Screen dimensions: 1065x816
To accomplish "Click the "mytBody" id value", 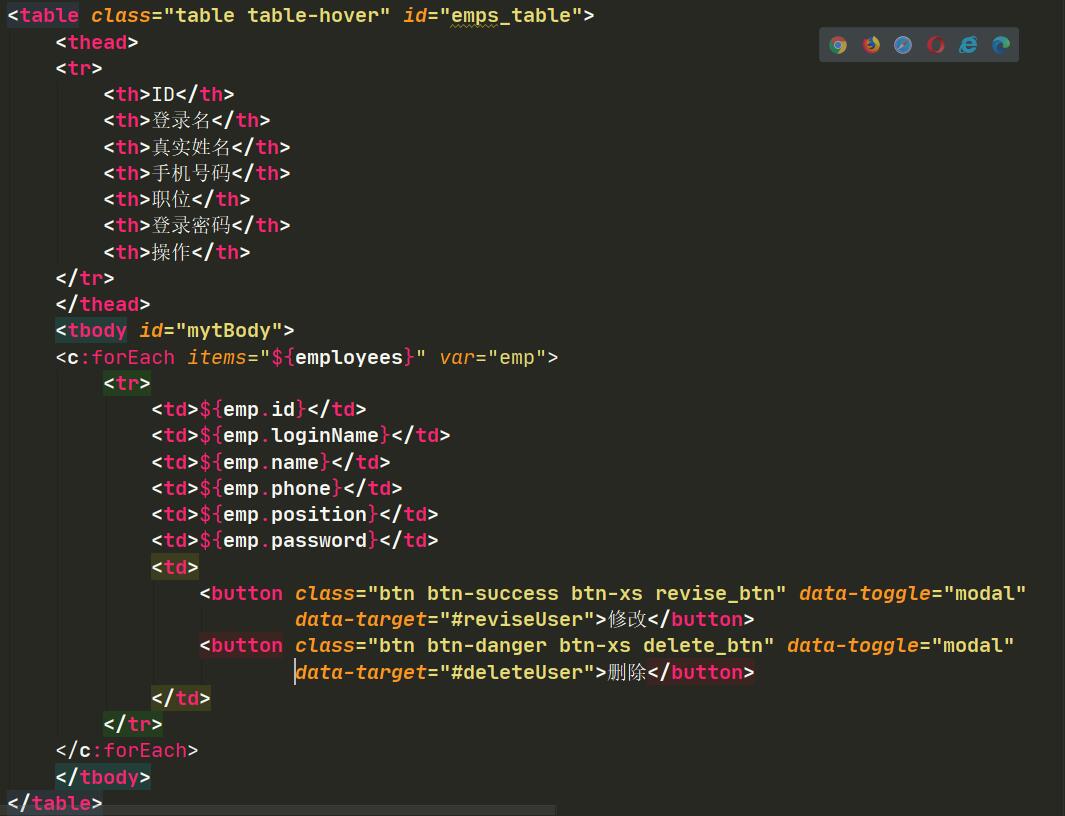I will 229,331.
